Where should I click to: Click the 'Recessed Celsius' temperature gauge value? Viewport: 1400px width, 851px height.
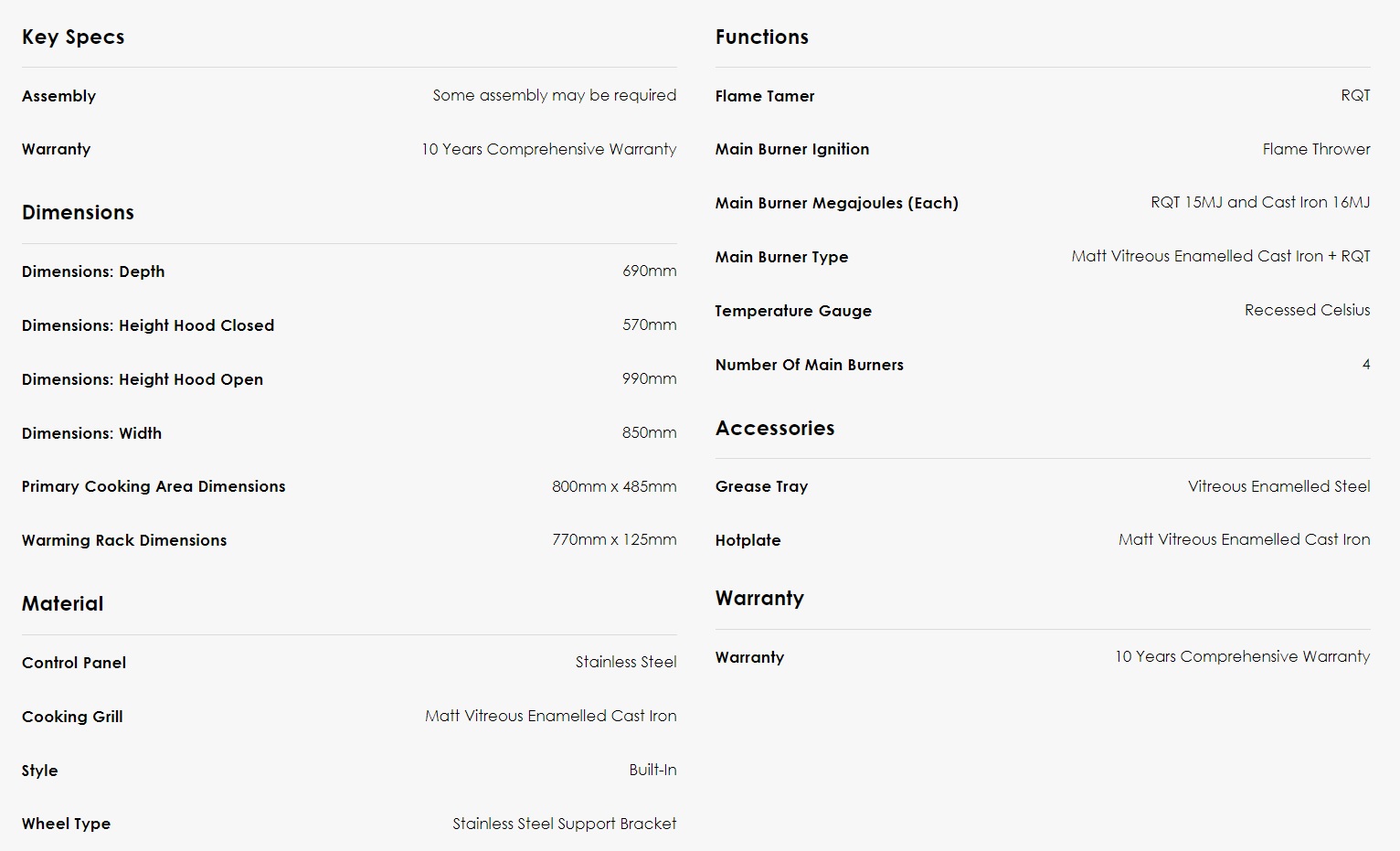[x=1307, y=310]
